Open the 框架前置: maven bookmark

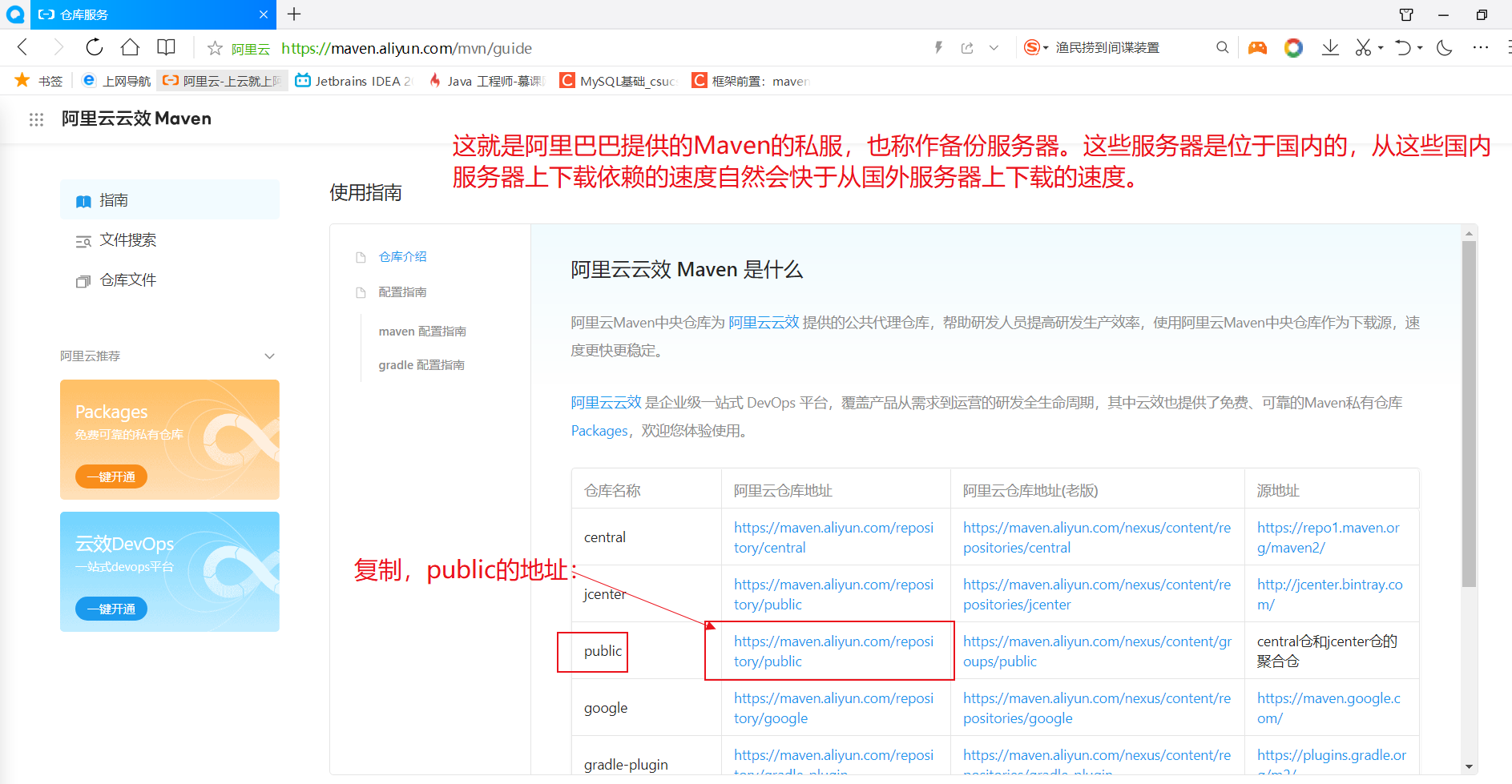tap(751, 81)
